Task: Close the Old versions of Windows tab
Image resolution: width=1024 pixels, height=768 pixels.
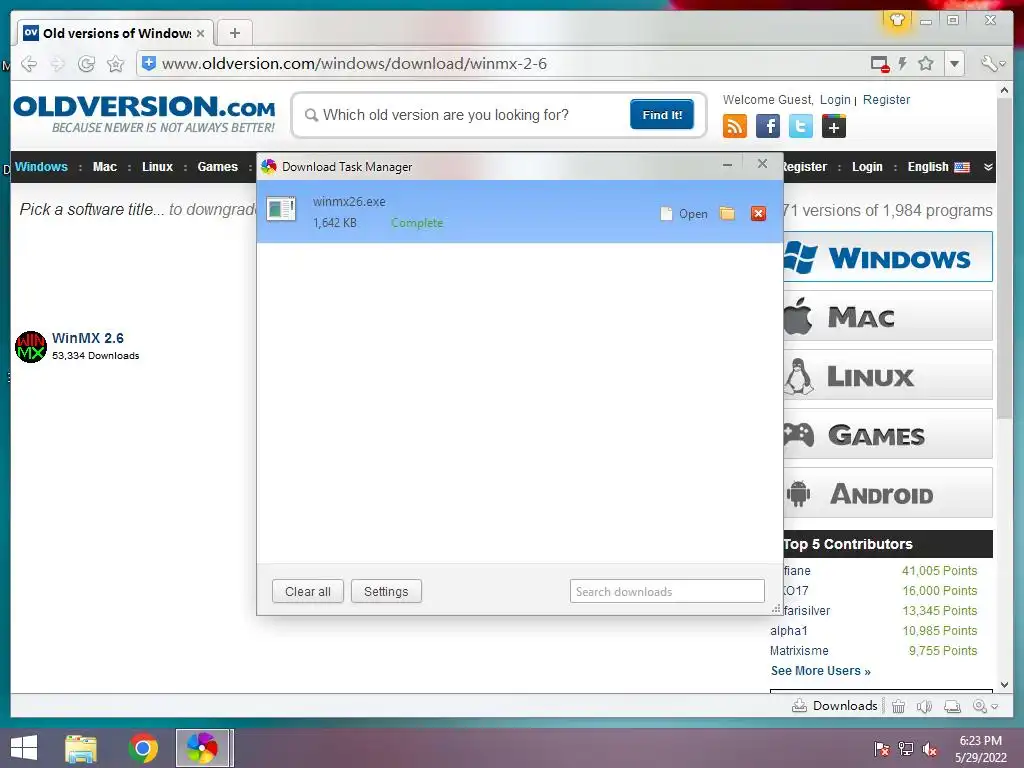Action: click(x=200, y=33)
